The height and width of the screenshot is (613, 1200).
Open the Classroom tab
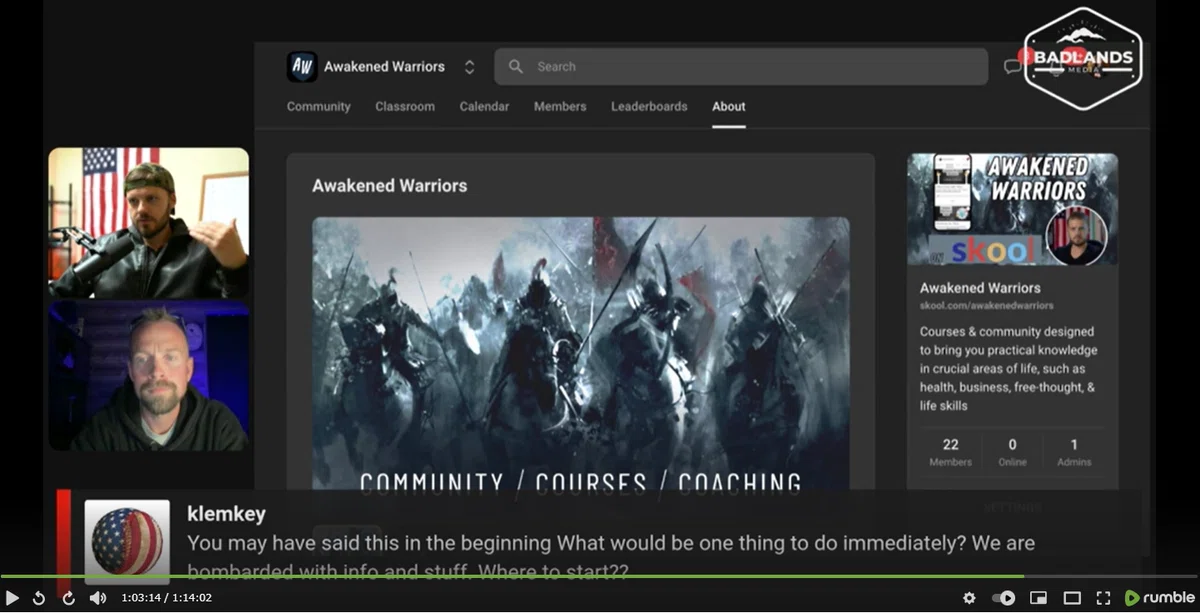click(x=405, y=106)
